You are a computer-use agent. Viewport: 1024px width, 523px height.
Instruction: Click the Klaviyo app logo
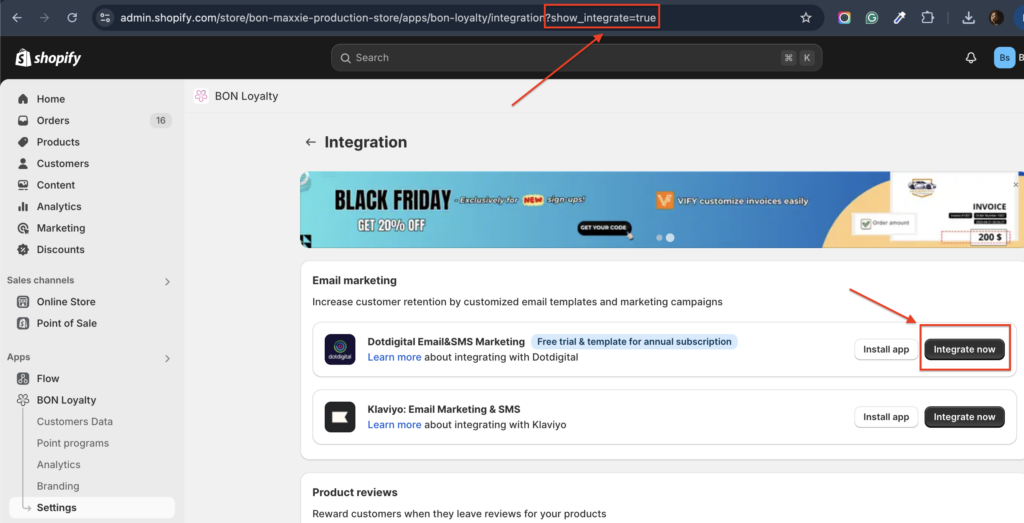[x=340, y=417]
